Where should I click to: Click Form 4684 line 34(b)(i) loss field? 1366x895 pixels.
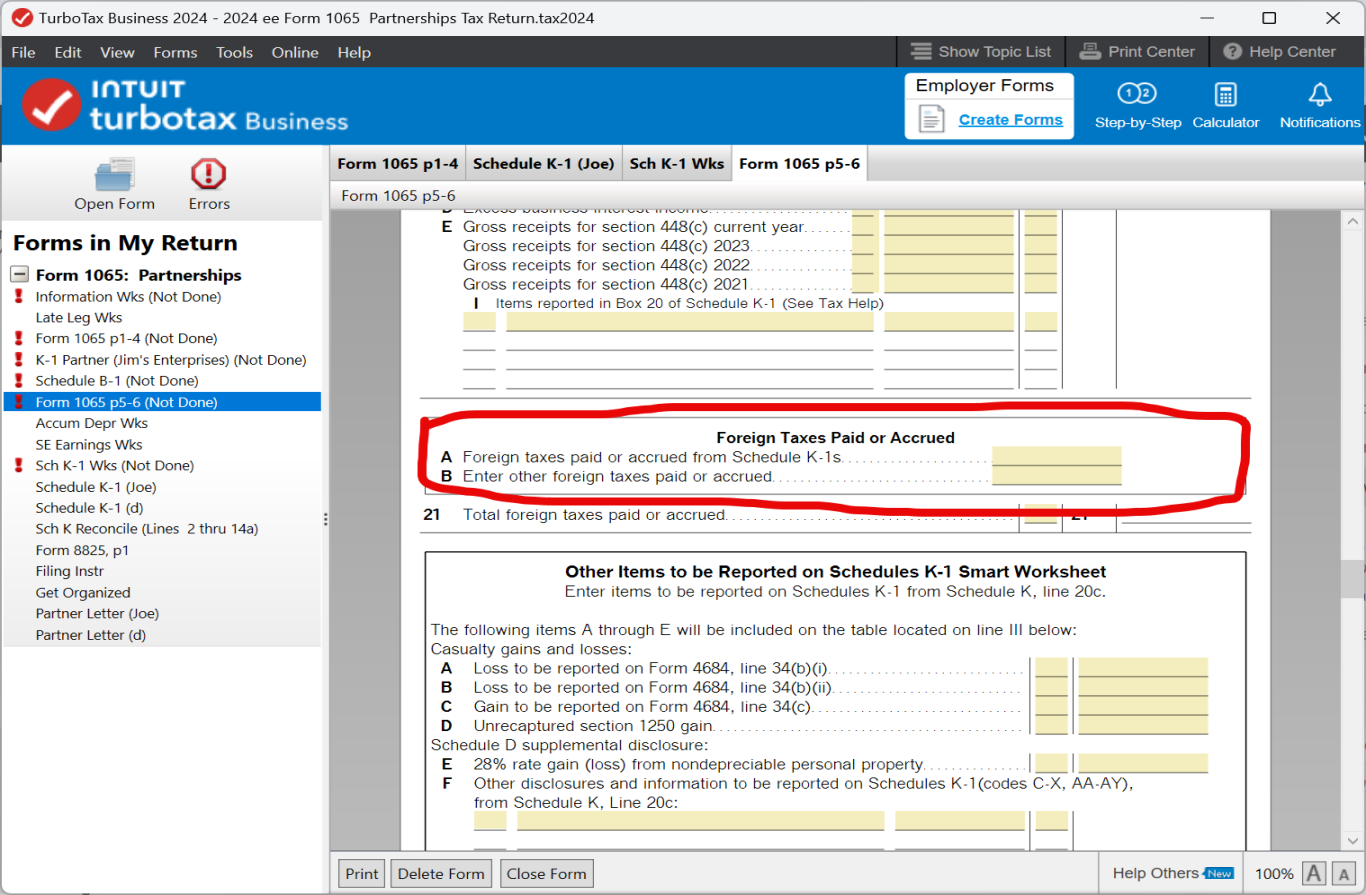click(x=1143, y=668)
